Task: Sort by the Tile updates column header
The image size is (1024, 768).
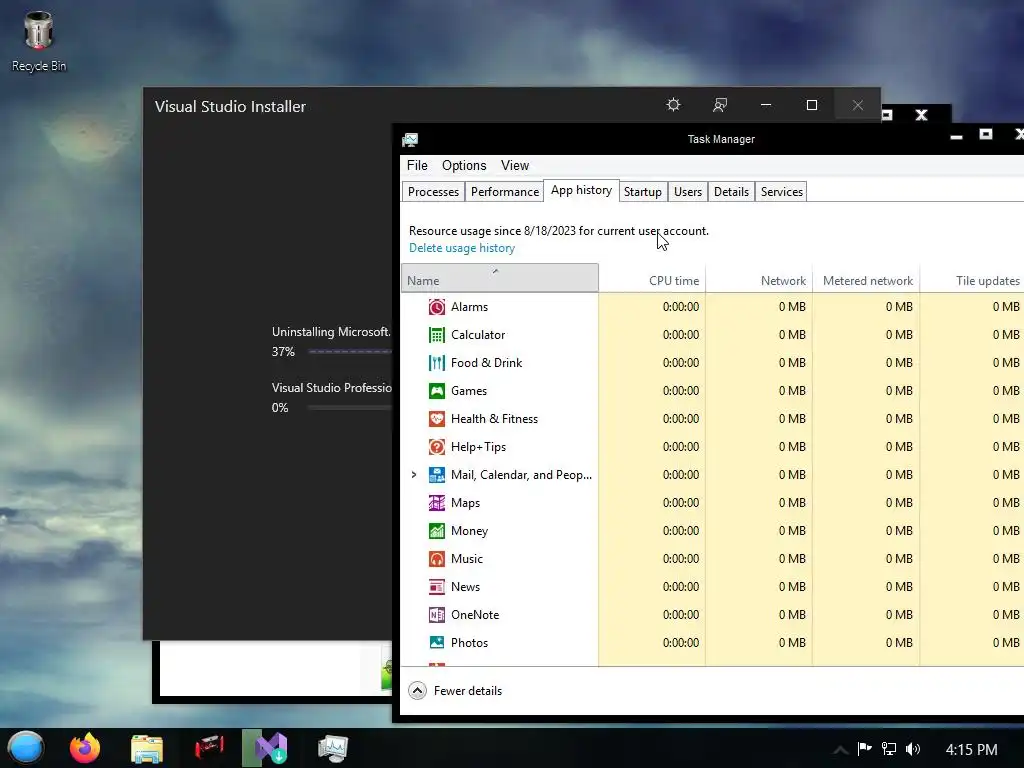Action: [972, 279]
